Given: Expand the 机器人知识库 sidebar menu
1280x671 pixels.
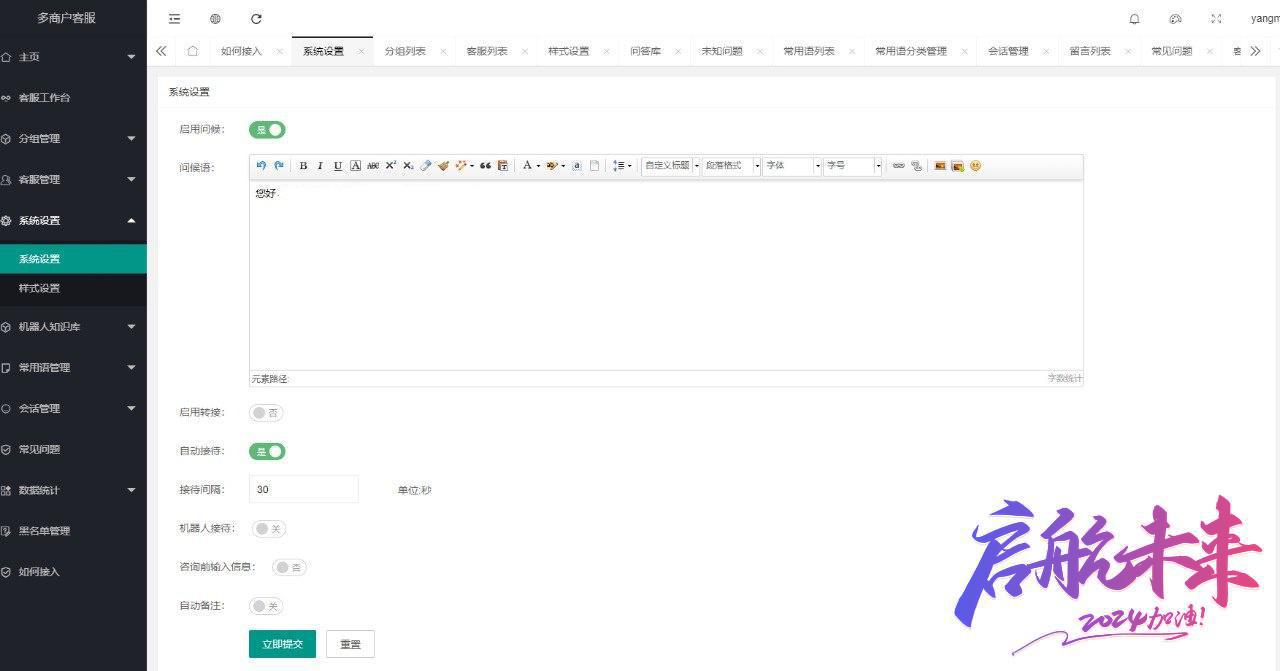Looking at the screenshot, I should (x=73, y=327).
